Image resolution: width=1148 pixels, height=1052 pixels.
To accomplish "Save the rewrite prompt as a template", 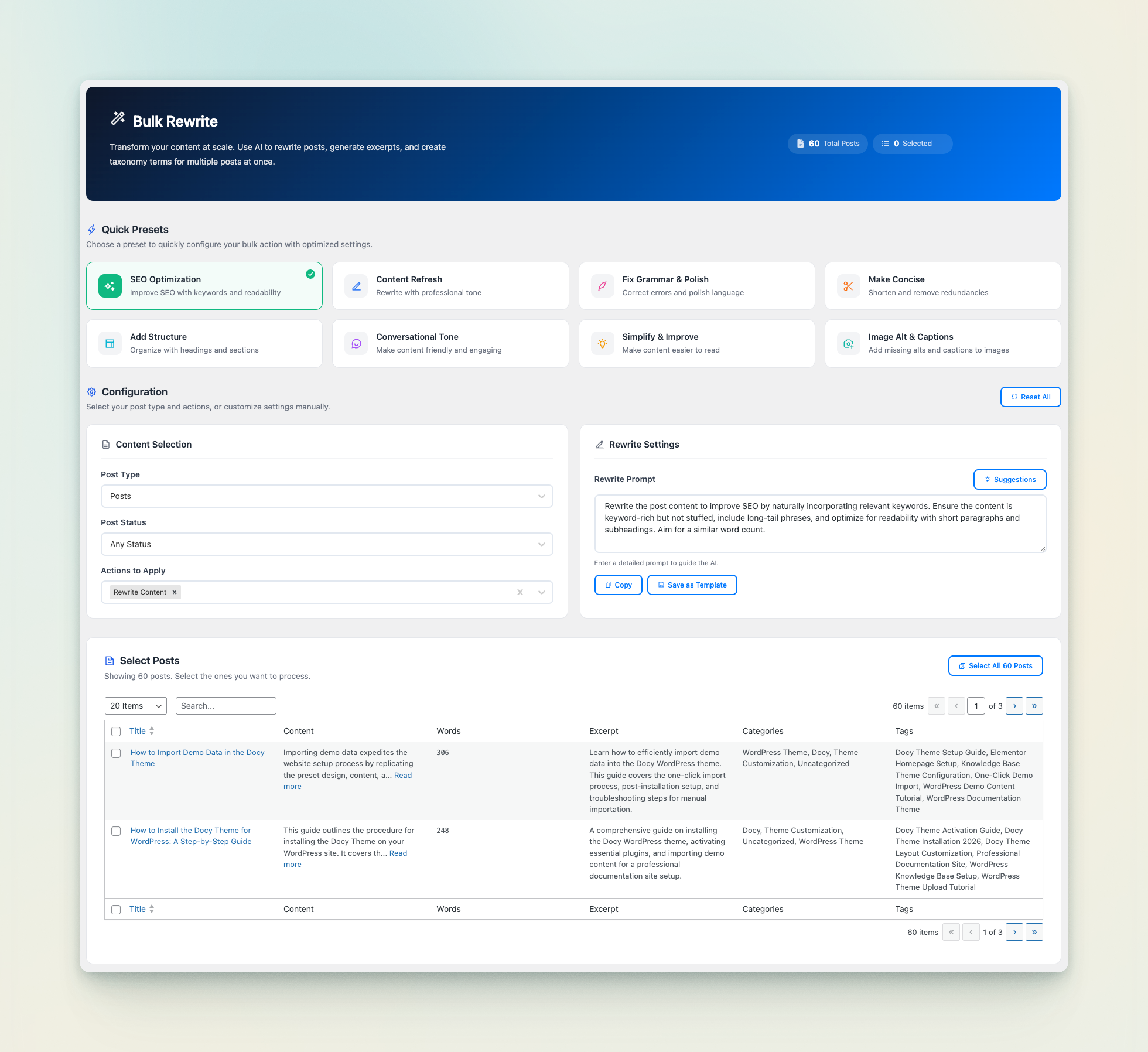I will 692,585.
